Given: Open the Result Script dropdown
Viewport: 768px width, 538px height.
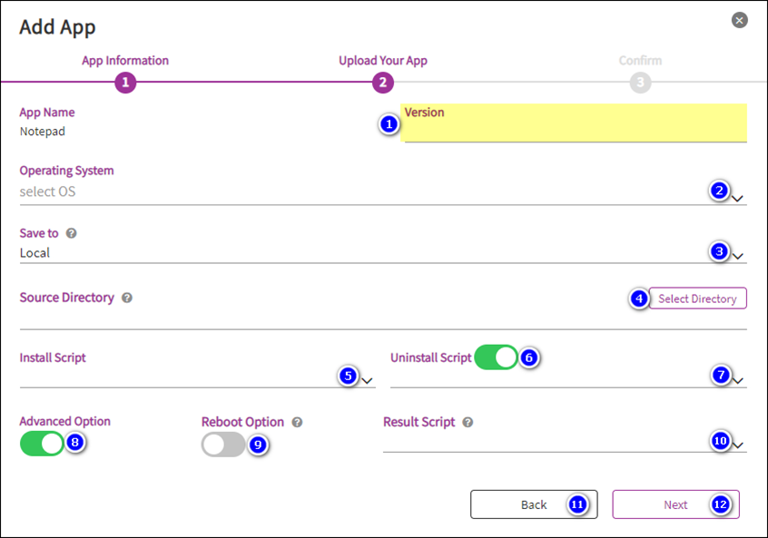Looking at the screenshot, I should (x=738, y=446).
